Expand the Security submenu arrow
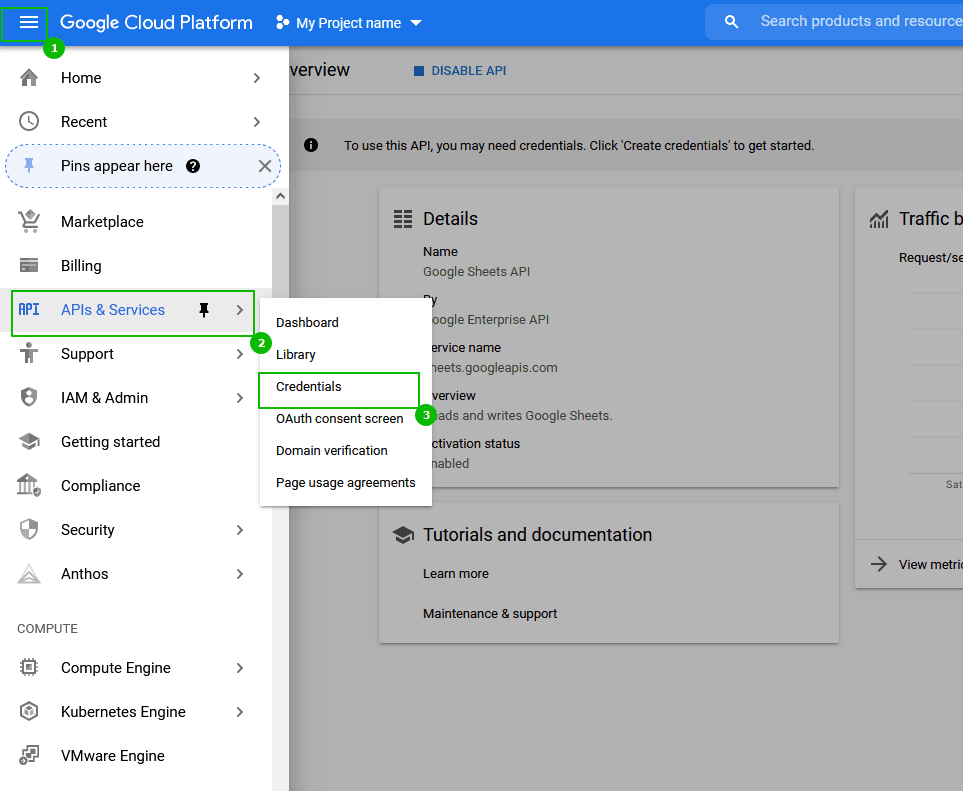963x791 pixels. point(240,530)
